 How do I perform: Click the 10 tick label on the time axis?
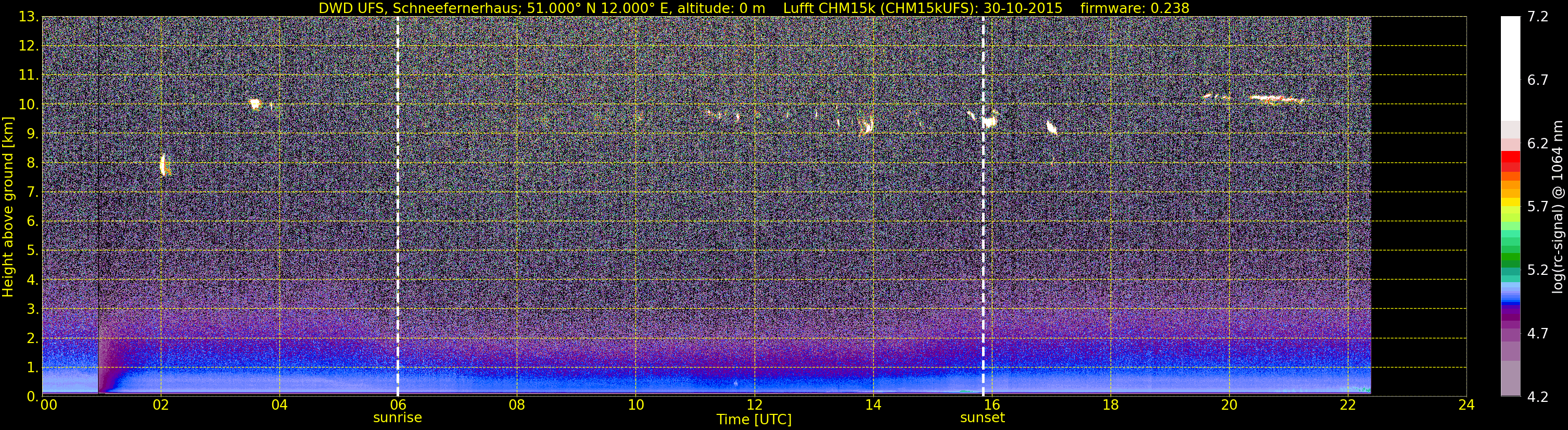point(635,405)
